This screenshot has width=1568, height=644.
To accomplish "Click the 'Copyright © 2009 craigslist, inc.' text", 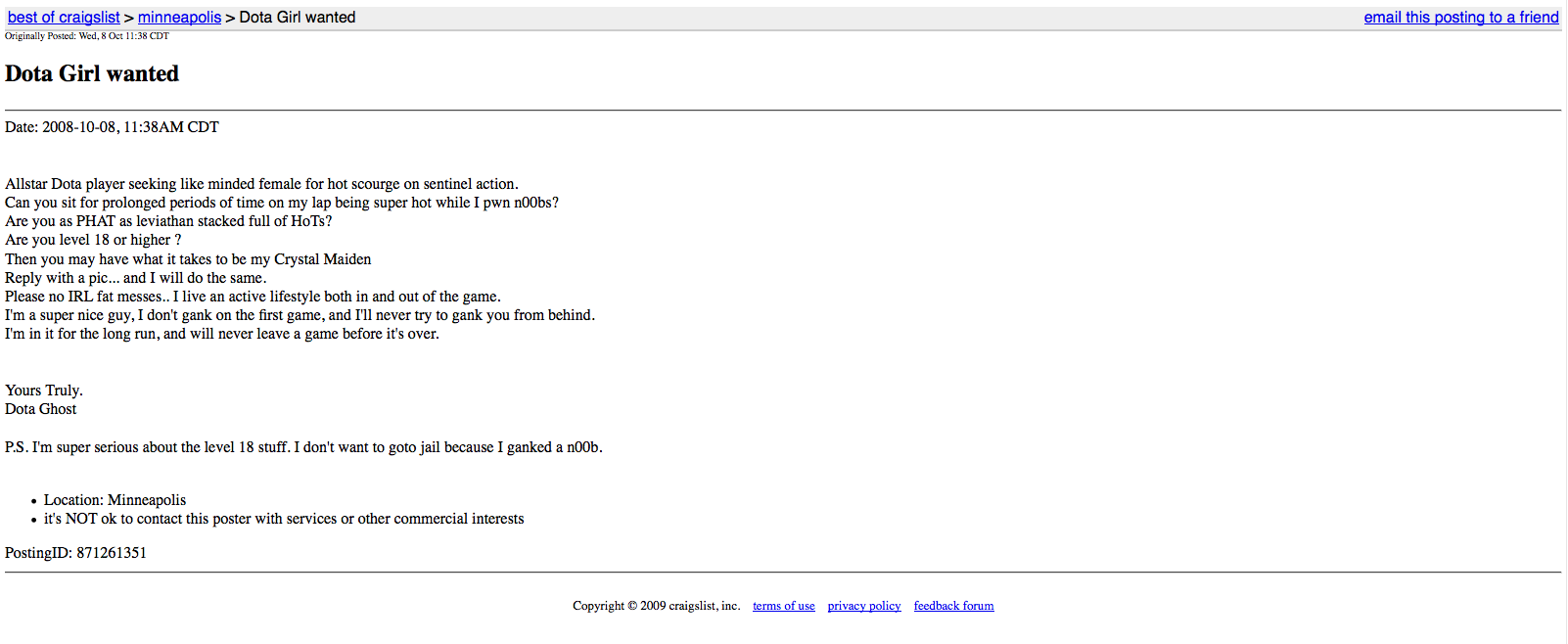I will click(x=657, y=606).
